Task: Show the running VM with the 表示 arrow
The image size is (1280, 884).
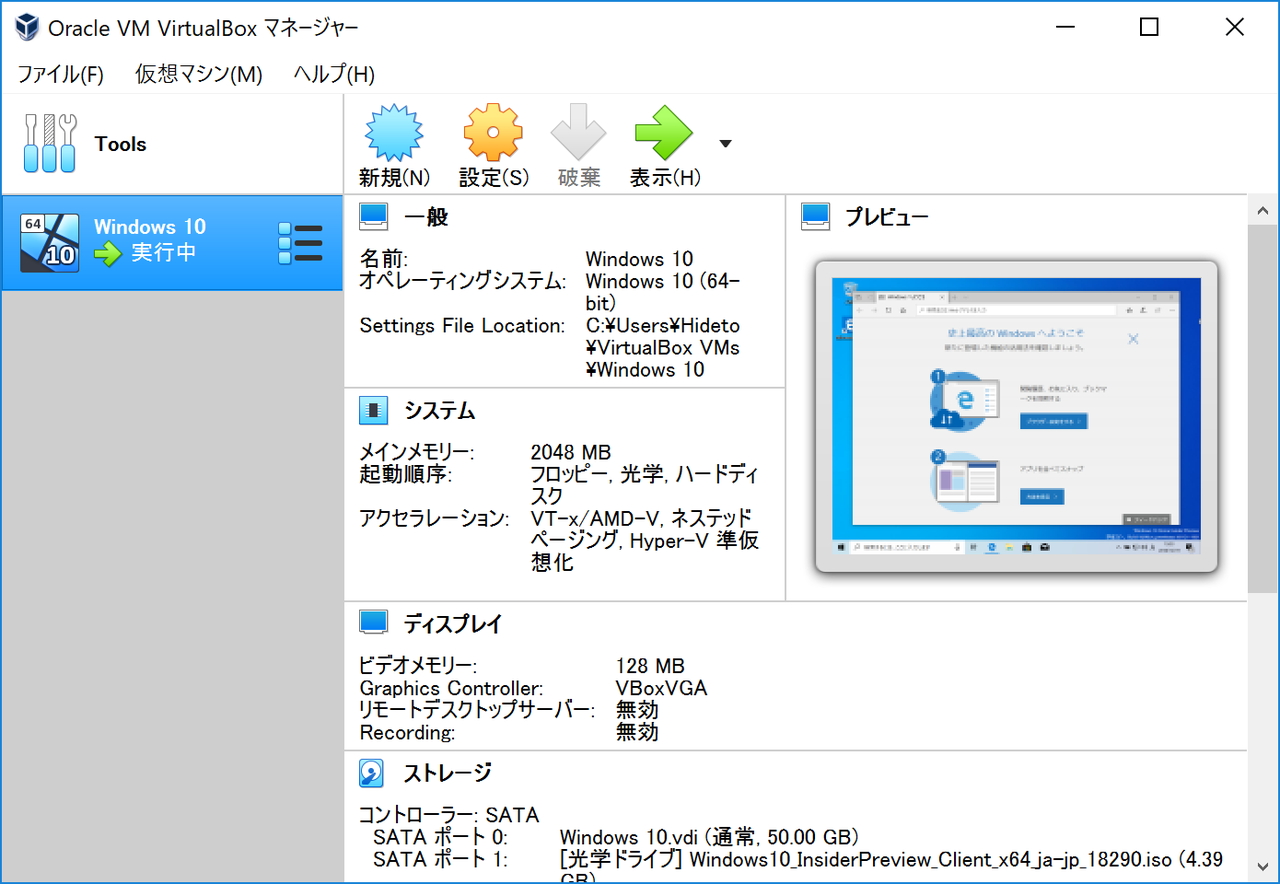Action: click(x=663, y=131)
